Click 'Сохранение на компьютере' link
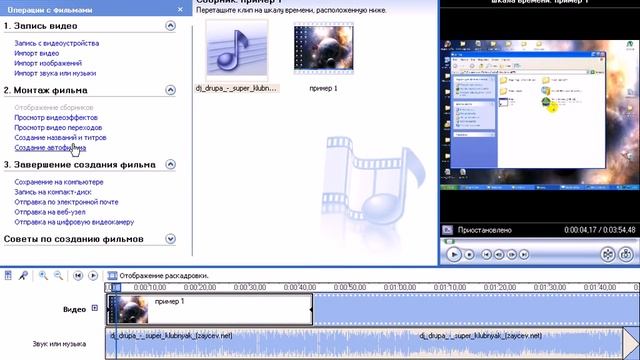The width and height of the screenshot is (640, 360). [59, 182]
